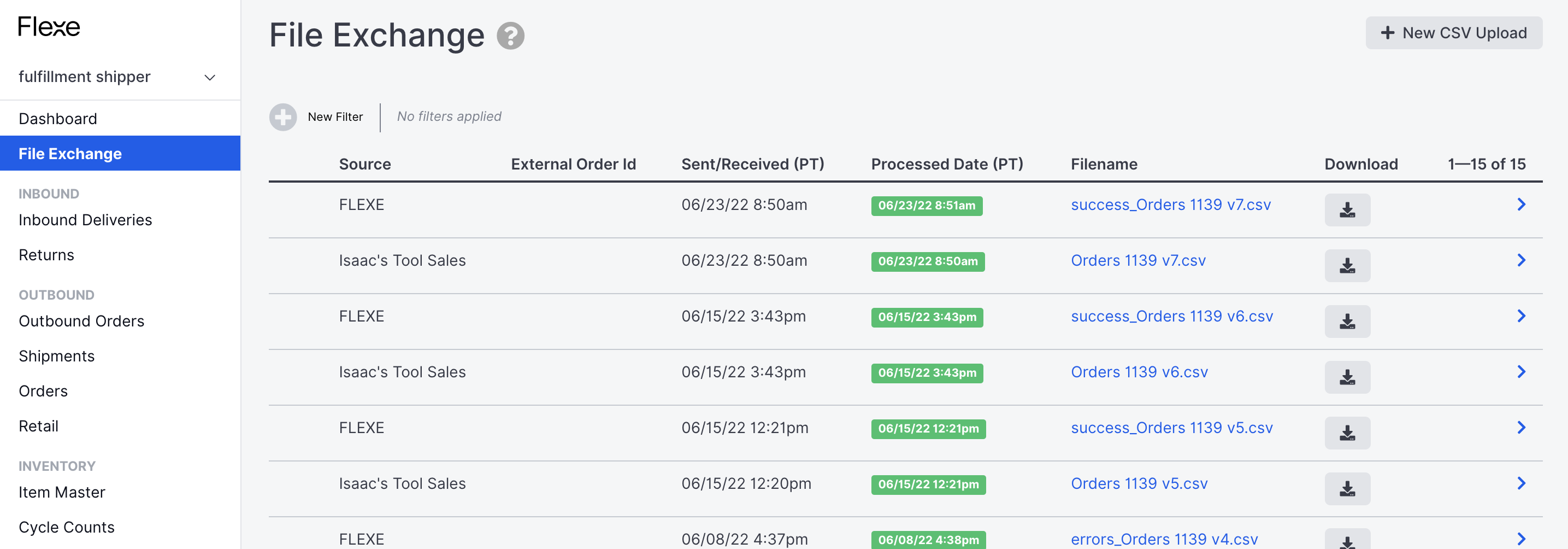Download the success_Orders 1139 v6.csv file
Image resolution: width=1568 pixels, height=549 pixels.
pyautogui.click(x=1347, y=322)
